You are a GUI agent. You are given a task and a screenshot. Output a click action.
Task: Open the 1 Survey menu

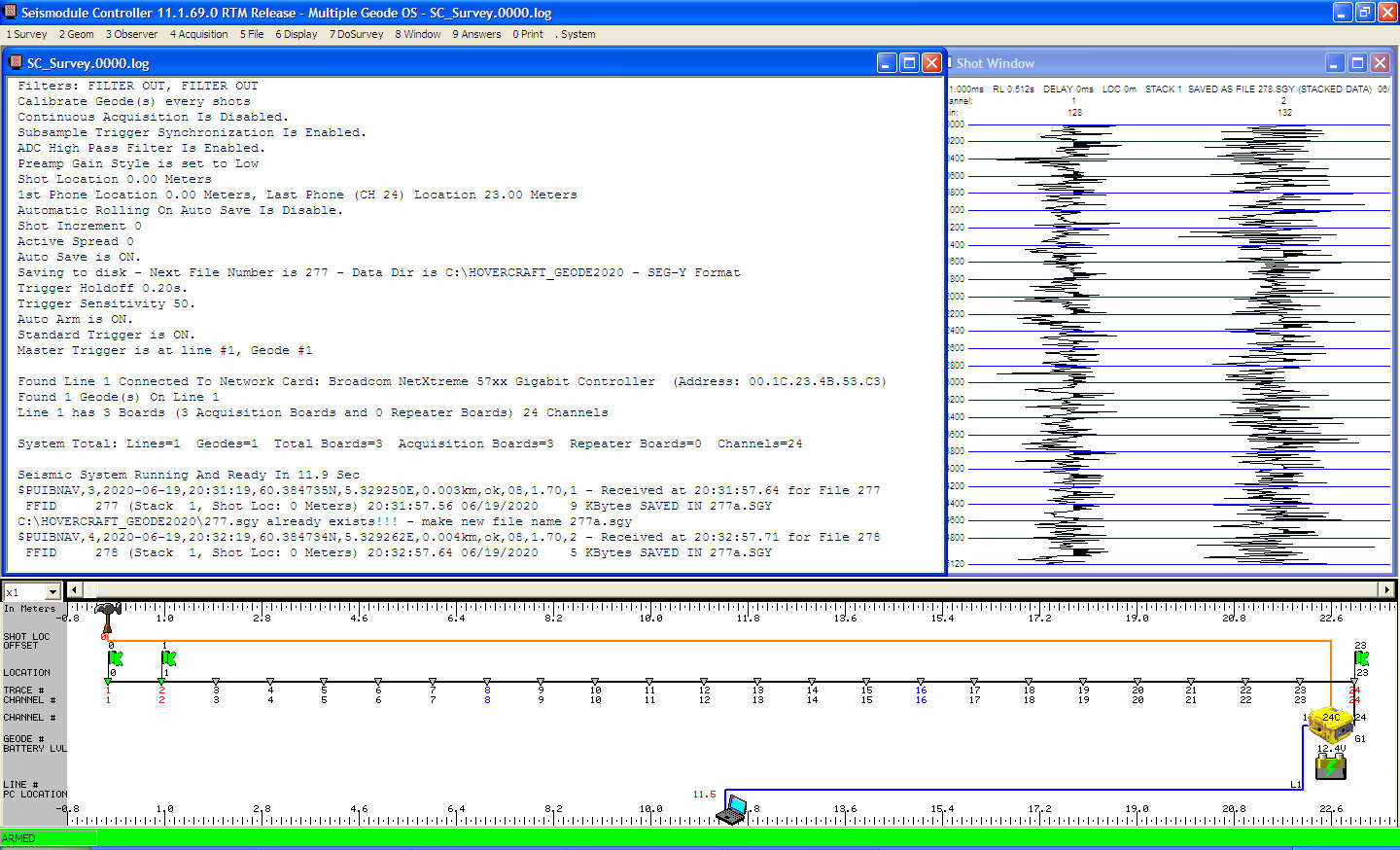pyautogui.click(x=27, y=34)
